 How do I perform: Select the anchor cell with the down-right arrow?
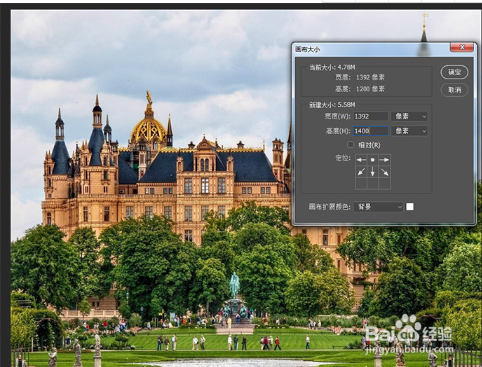point(384,172)
